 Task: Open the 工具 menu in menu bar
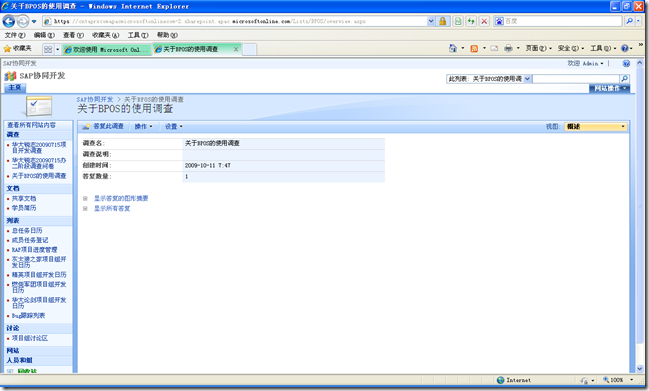138,35
